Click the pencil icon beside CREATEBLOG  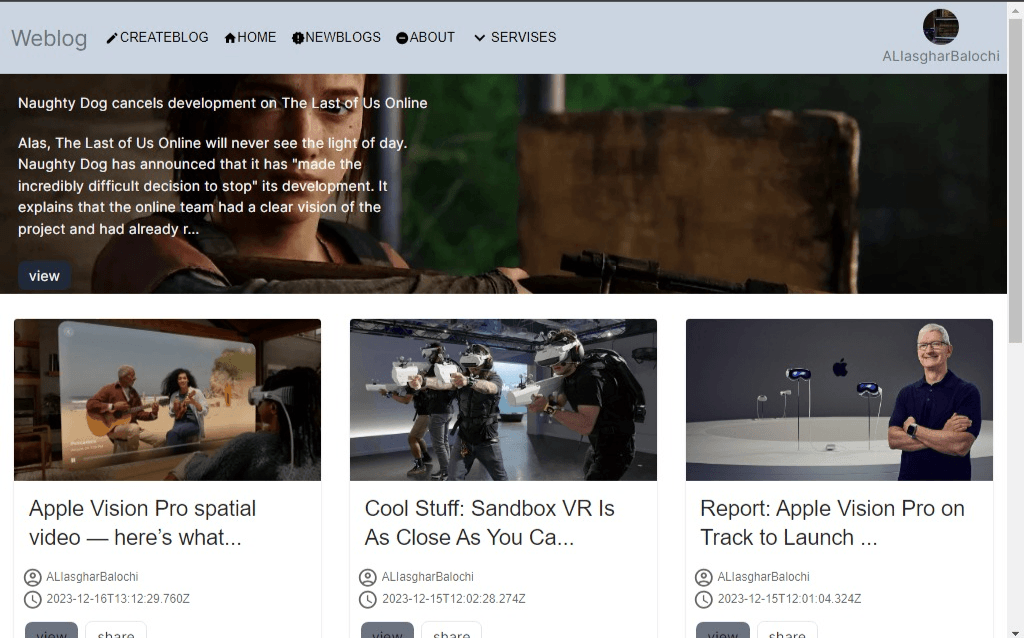[x=112, y=38]
